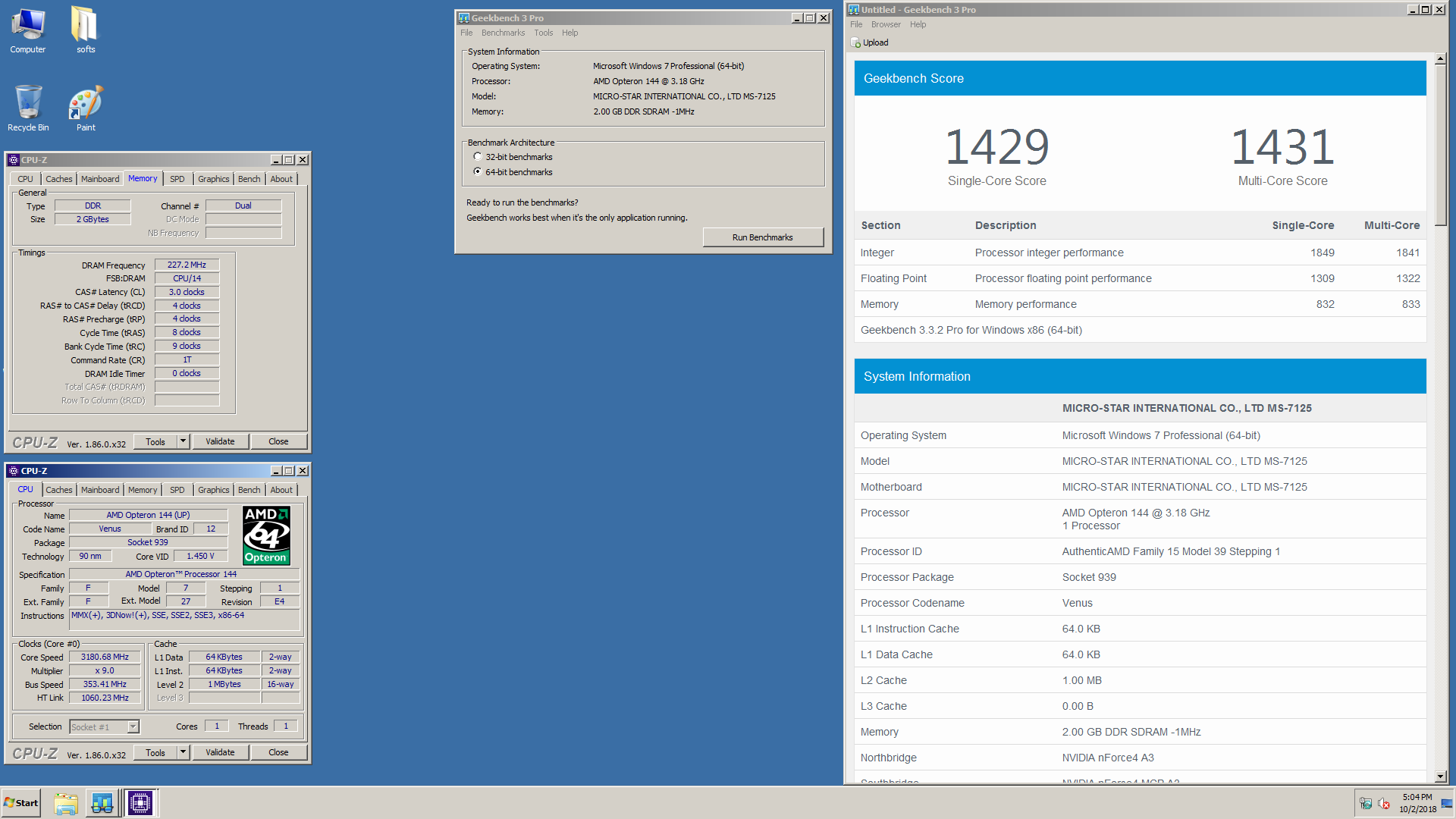
Task: Open the softs folder on desktop
Action: pyautogui.click(x=85, y=30)
